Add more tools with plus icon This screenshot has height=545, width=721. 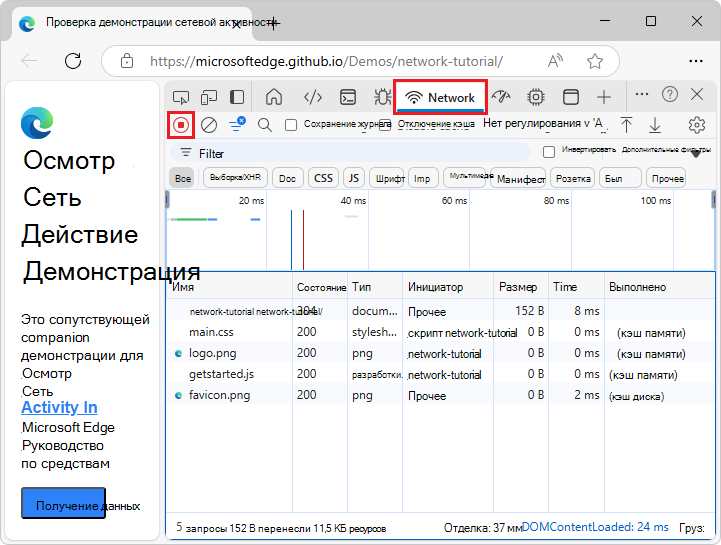pyautogui.click(x=604, y=97)
